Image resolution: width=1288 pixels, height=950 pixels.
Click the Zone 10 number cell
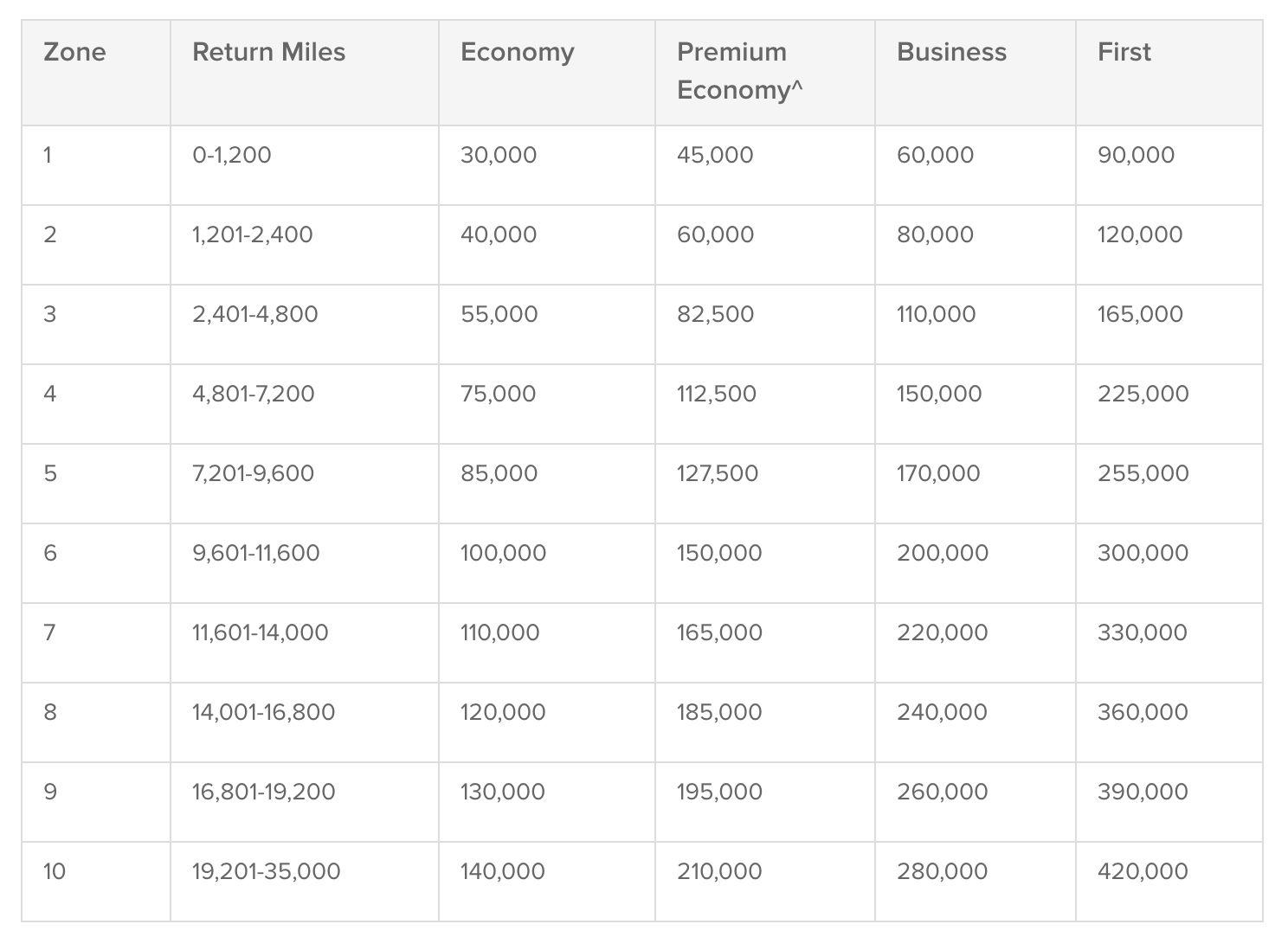54,871
